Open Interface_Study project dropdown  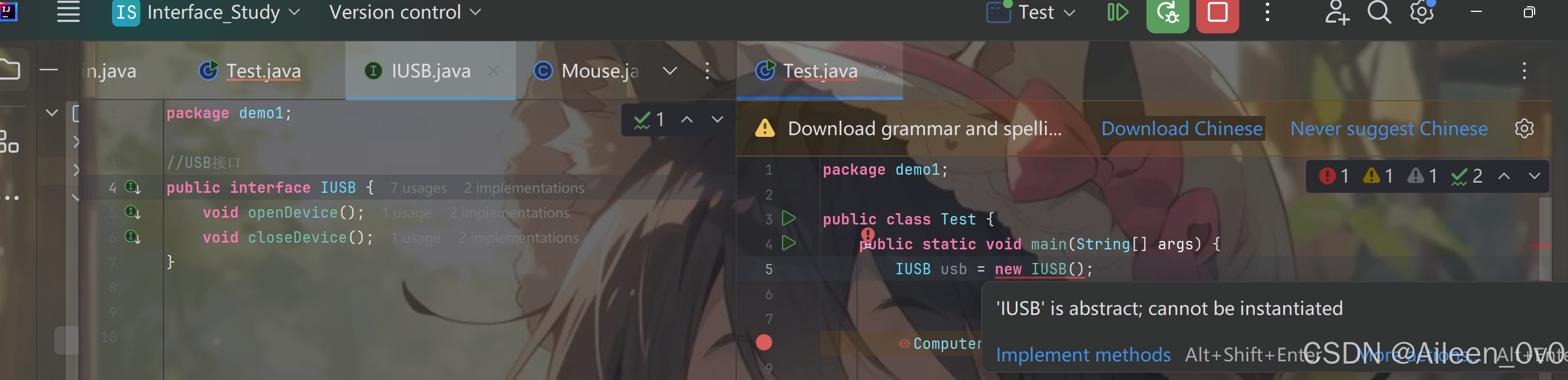207,12
